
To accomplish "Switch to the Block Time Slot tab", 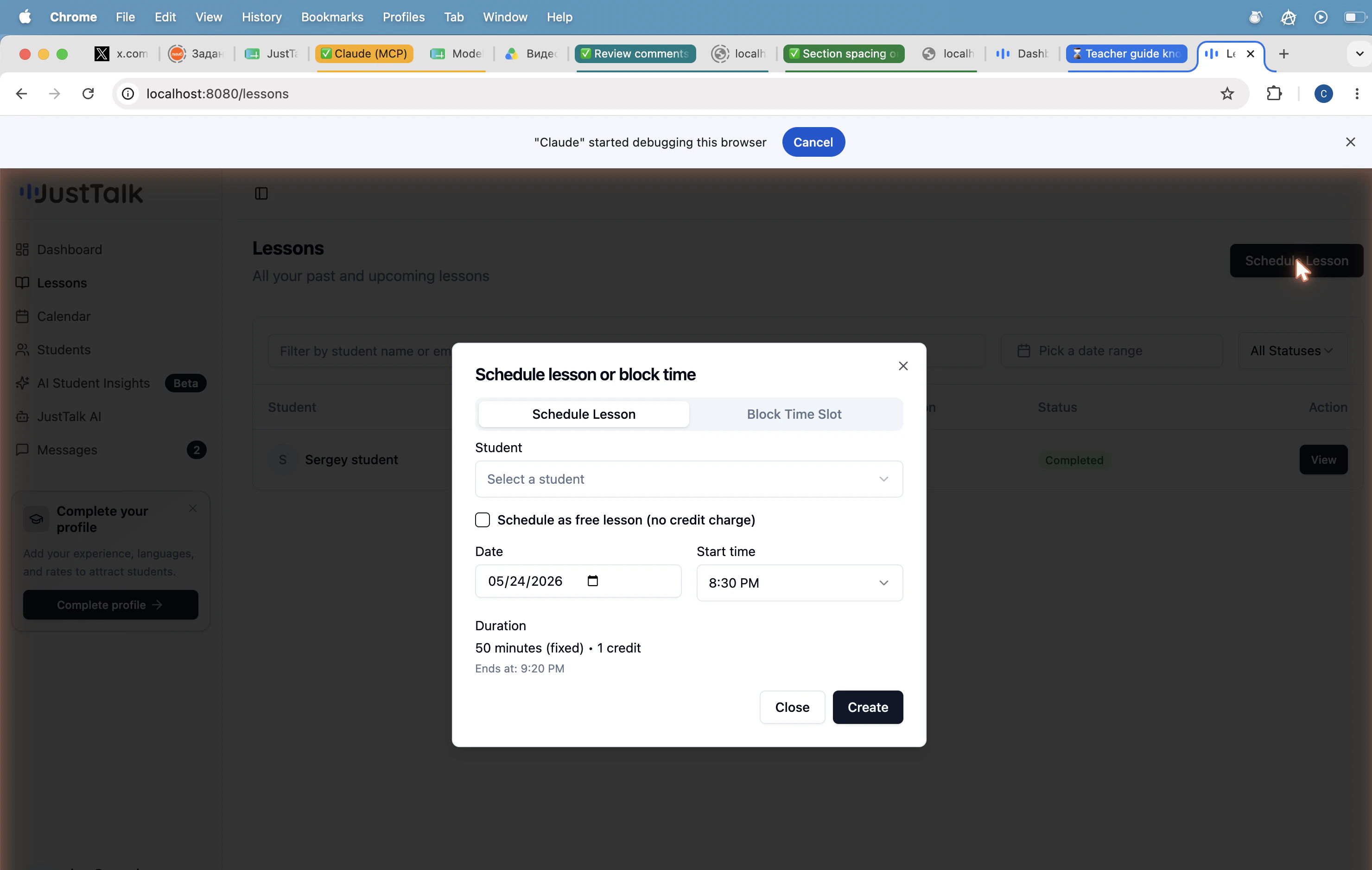I will point(794,414).
